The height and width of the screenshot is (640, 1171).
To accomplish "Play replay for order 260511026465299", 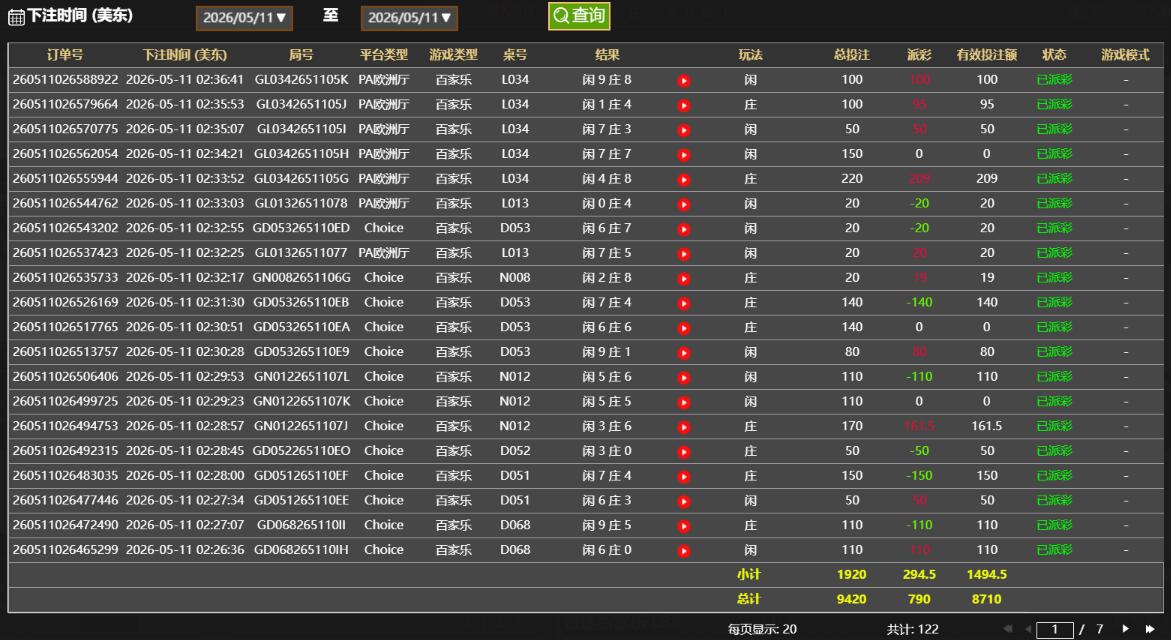I will 683,550.
